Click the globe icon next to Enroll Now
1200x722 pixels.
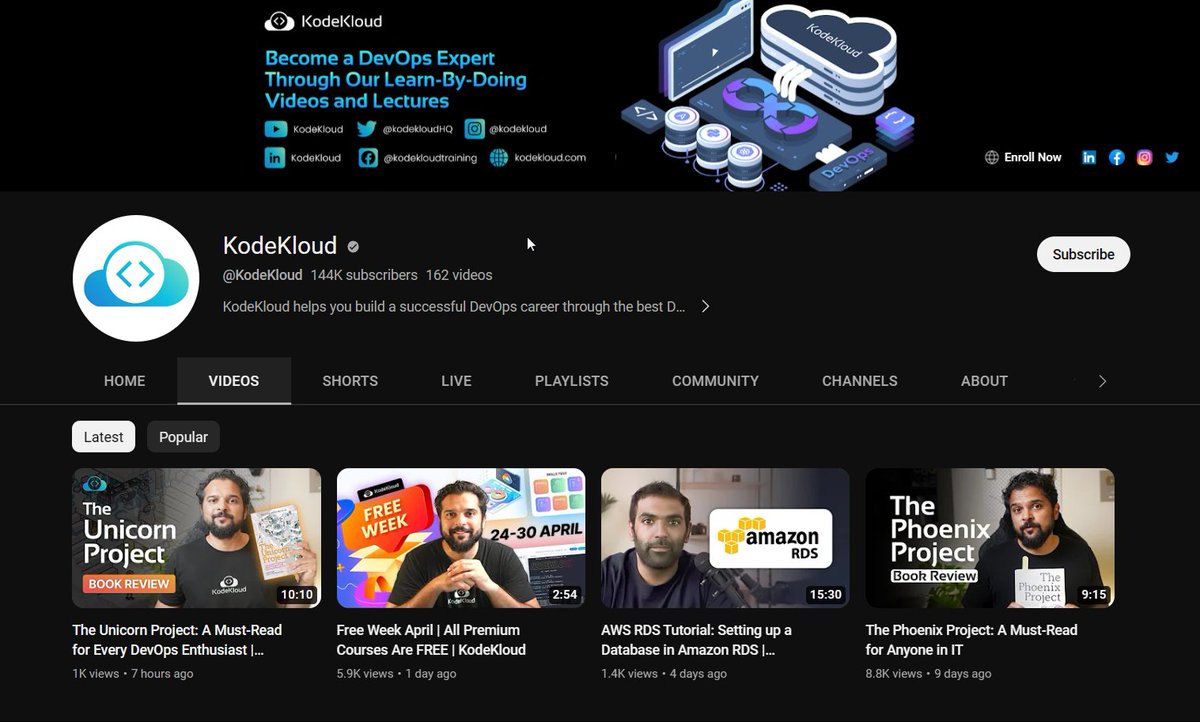pos(992,157)
